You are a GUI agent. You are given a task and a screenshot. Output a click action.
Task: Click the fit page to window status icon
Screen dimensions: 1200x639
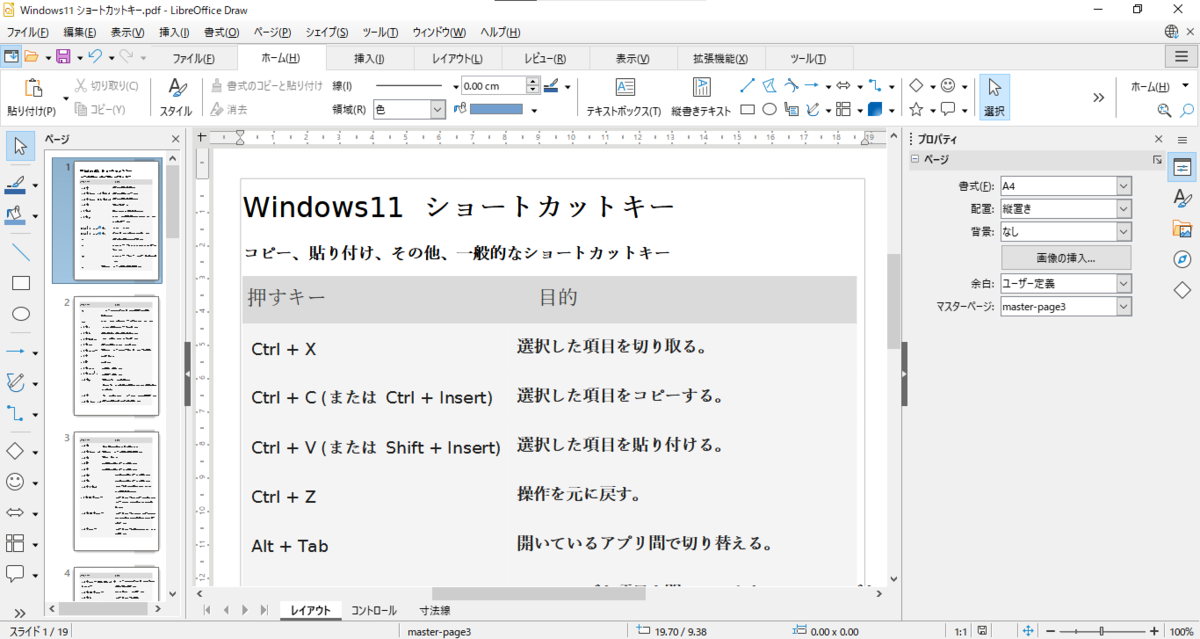tap(1026, 631)
